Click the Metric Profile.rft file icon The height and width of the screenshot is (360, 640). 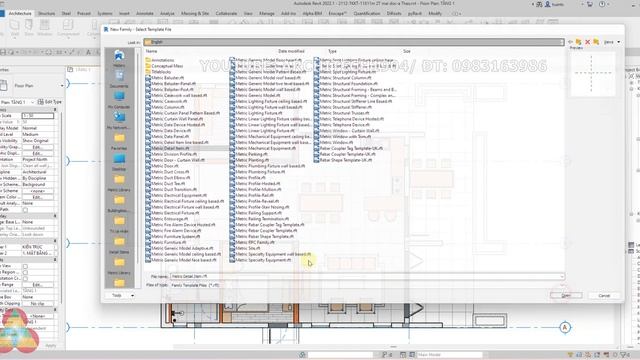[232, 178]
